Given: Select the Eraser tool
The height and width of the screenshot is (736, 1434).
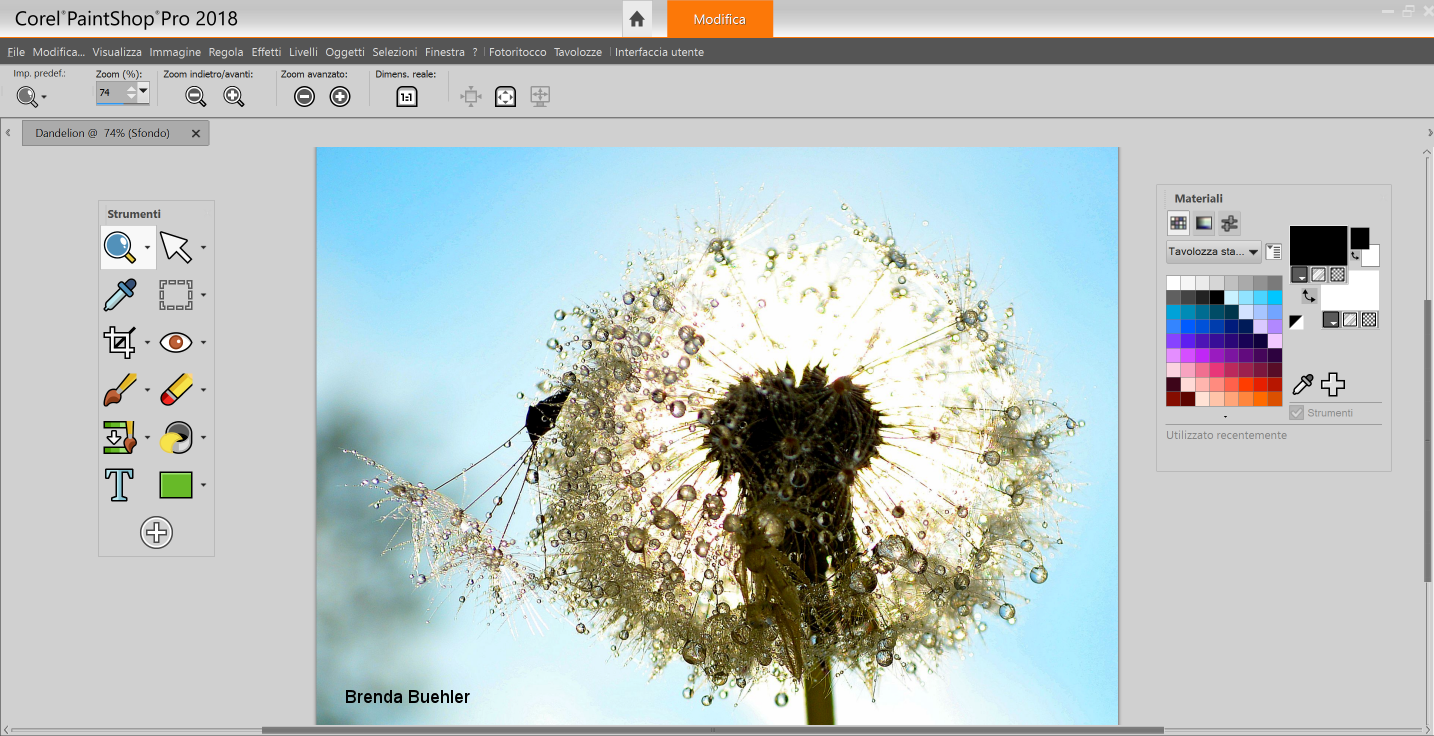Looking at the screenshot, I should 176,390.
